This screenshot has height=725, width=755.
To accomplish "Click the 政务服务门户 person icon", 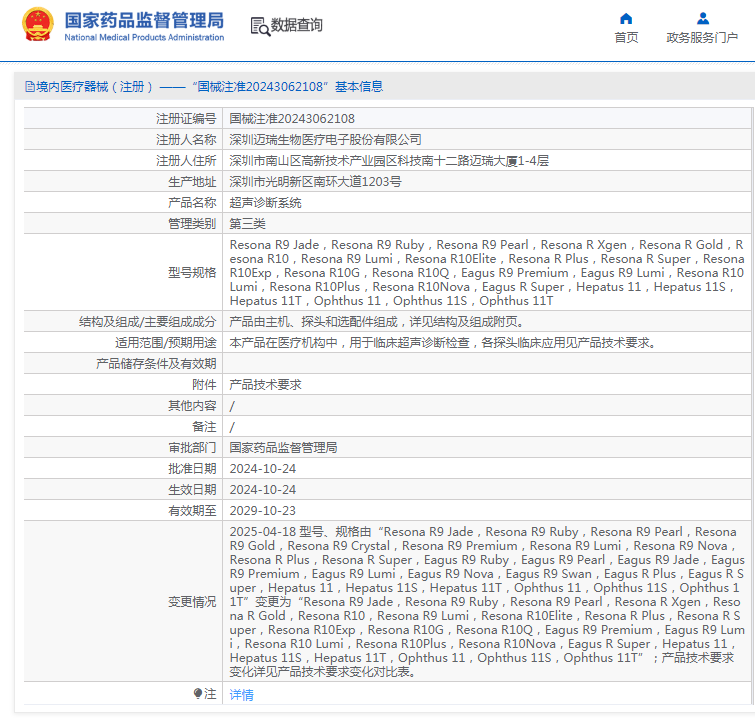I will (x=703, y=19).
